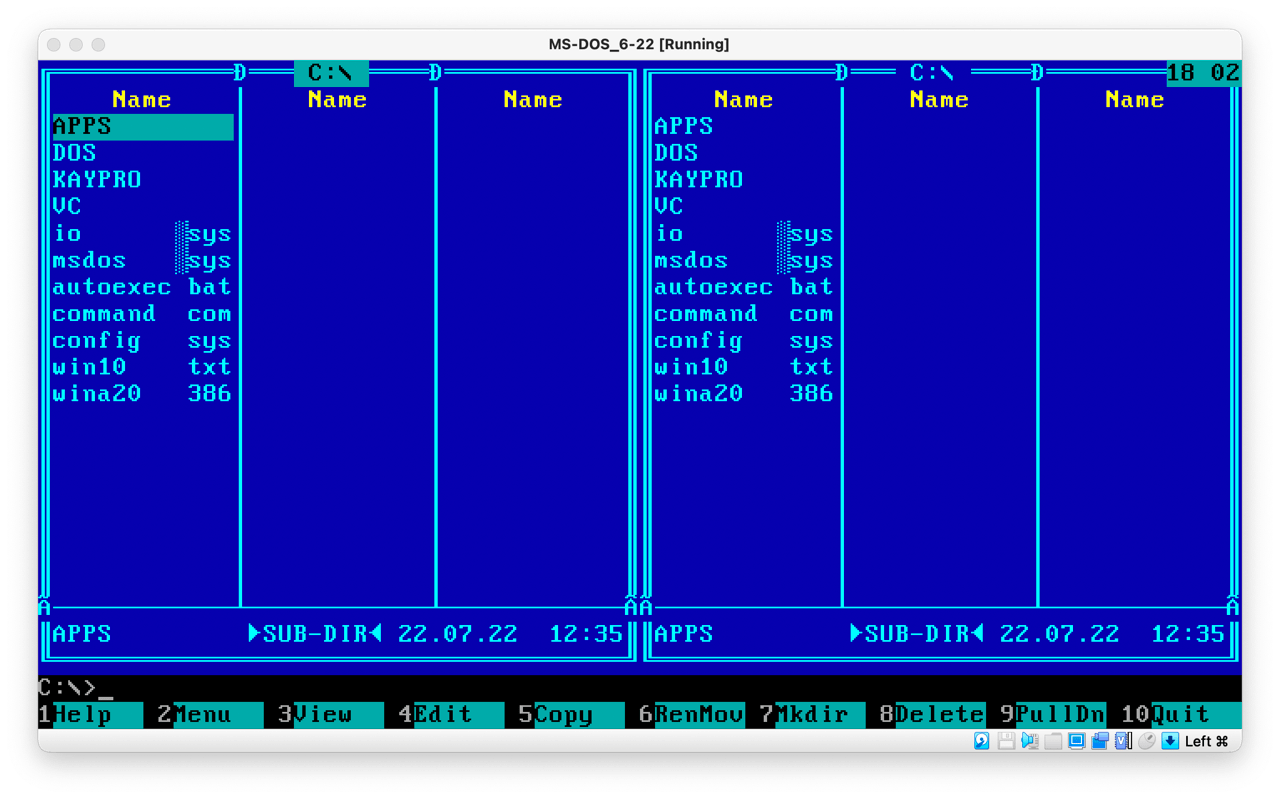Select wina20 386 in left panel
This screenshot has width=1280, height=799.
click(x=142, y=394)
